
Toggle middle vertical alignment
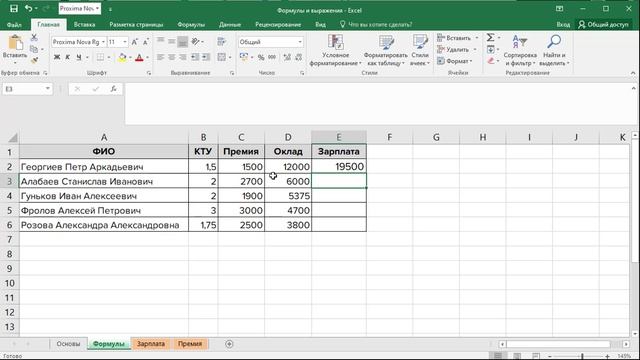(172, 41)
